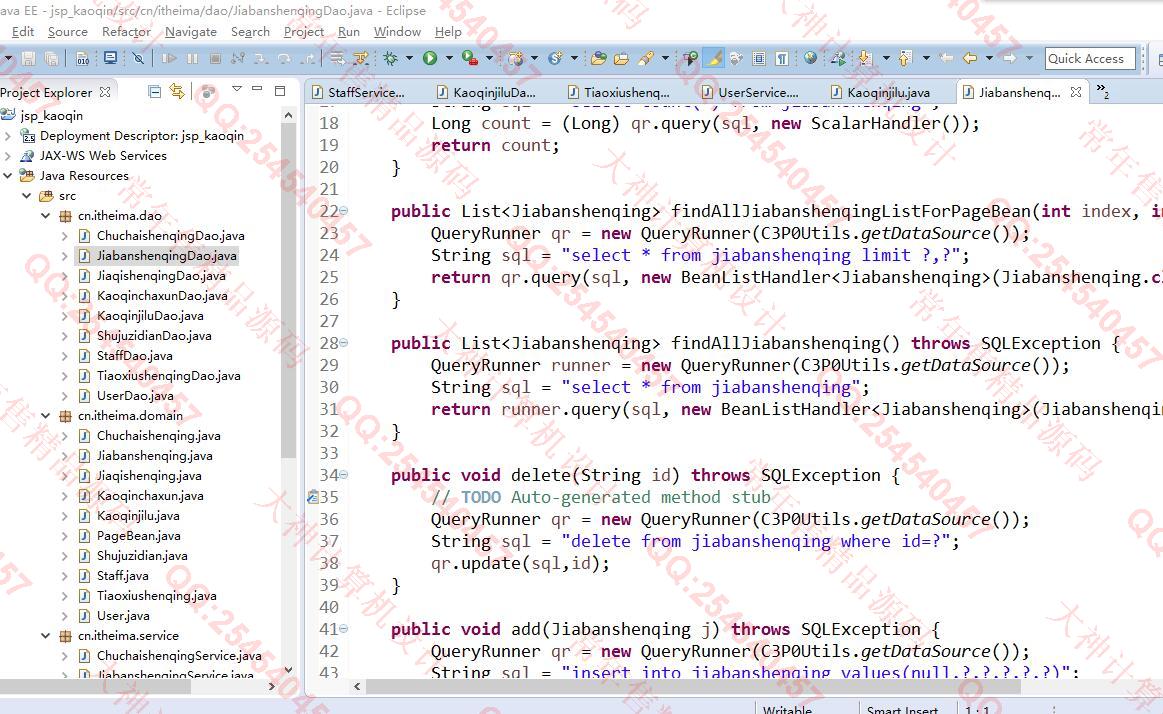1163x714 pixels.
Task: Click the Next Annotation down-arrow icon
Action: click(865, 58)
